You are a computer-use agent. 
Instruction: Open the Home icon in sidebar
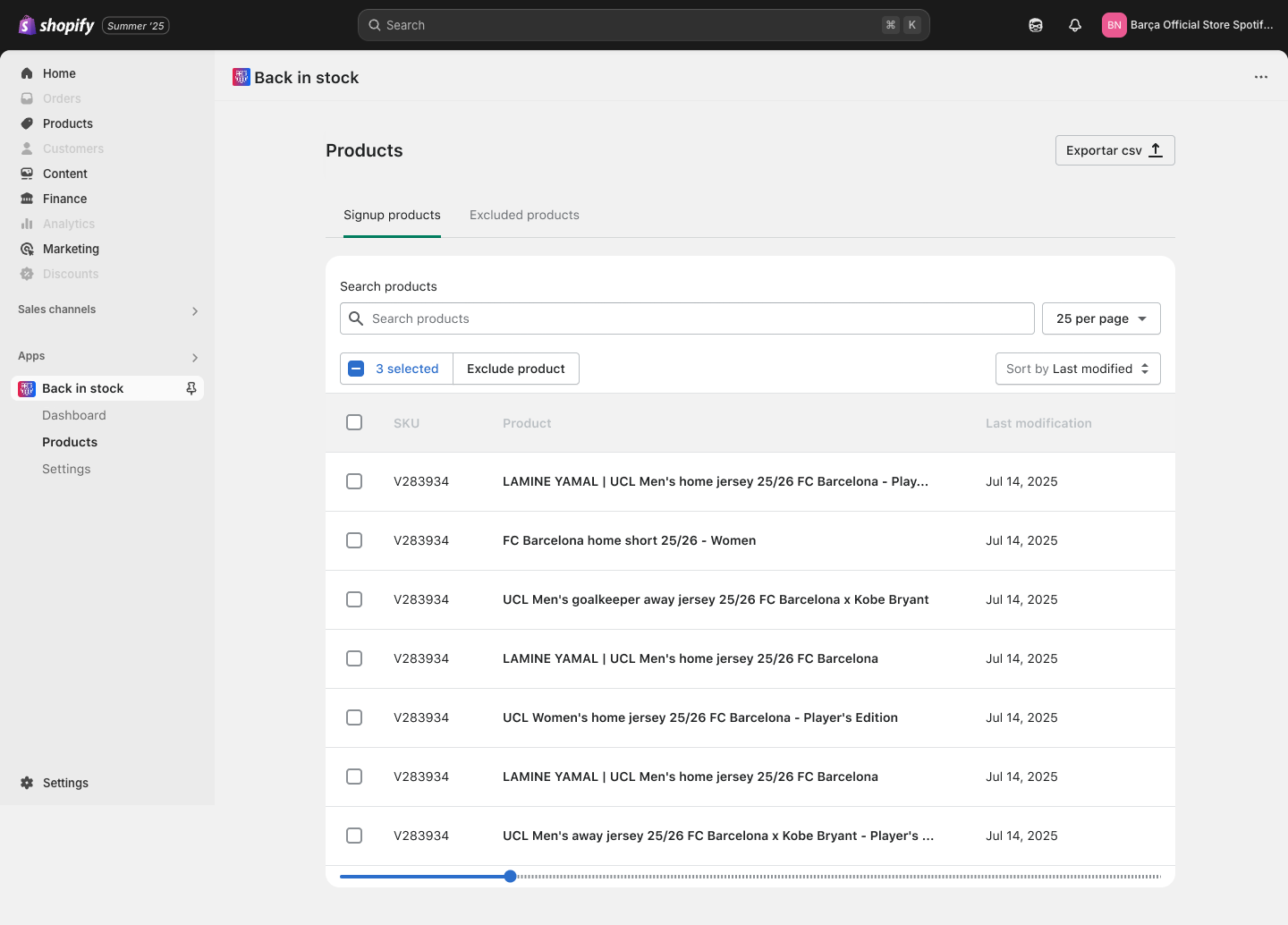(x=27, y=73)
